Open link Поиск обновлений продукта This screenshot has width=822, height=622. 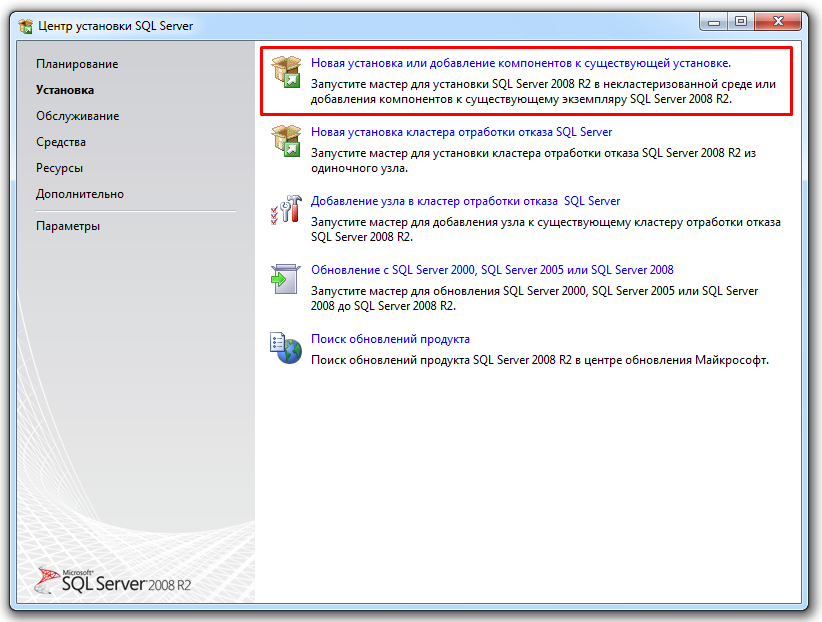(x=391, y=339)
